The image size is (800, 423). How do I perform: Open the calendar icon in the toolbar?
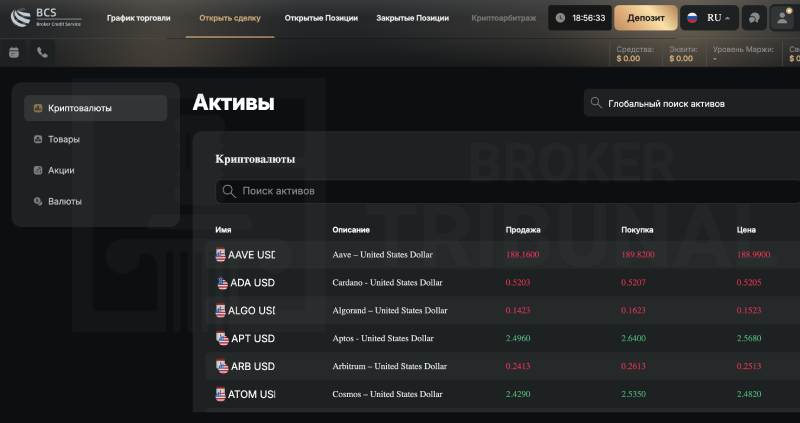(14, 53)
